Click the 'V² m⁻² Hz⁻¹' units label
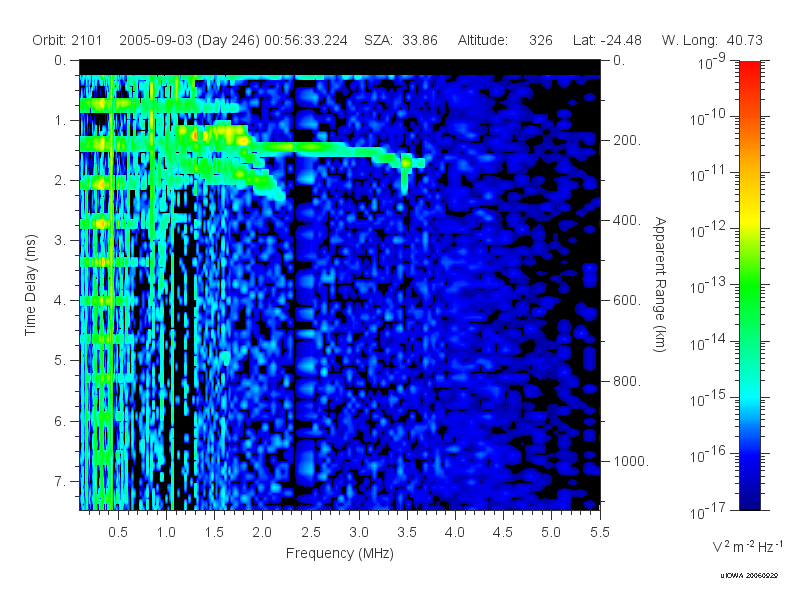Screen dimensions: 800x600 [747, 546]
